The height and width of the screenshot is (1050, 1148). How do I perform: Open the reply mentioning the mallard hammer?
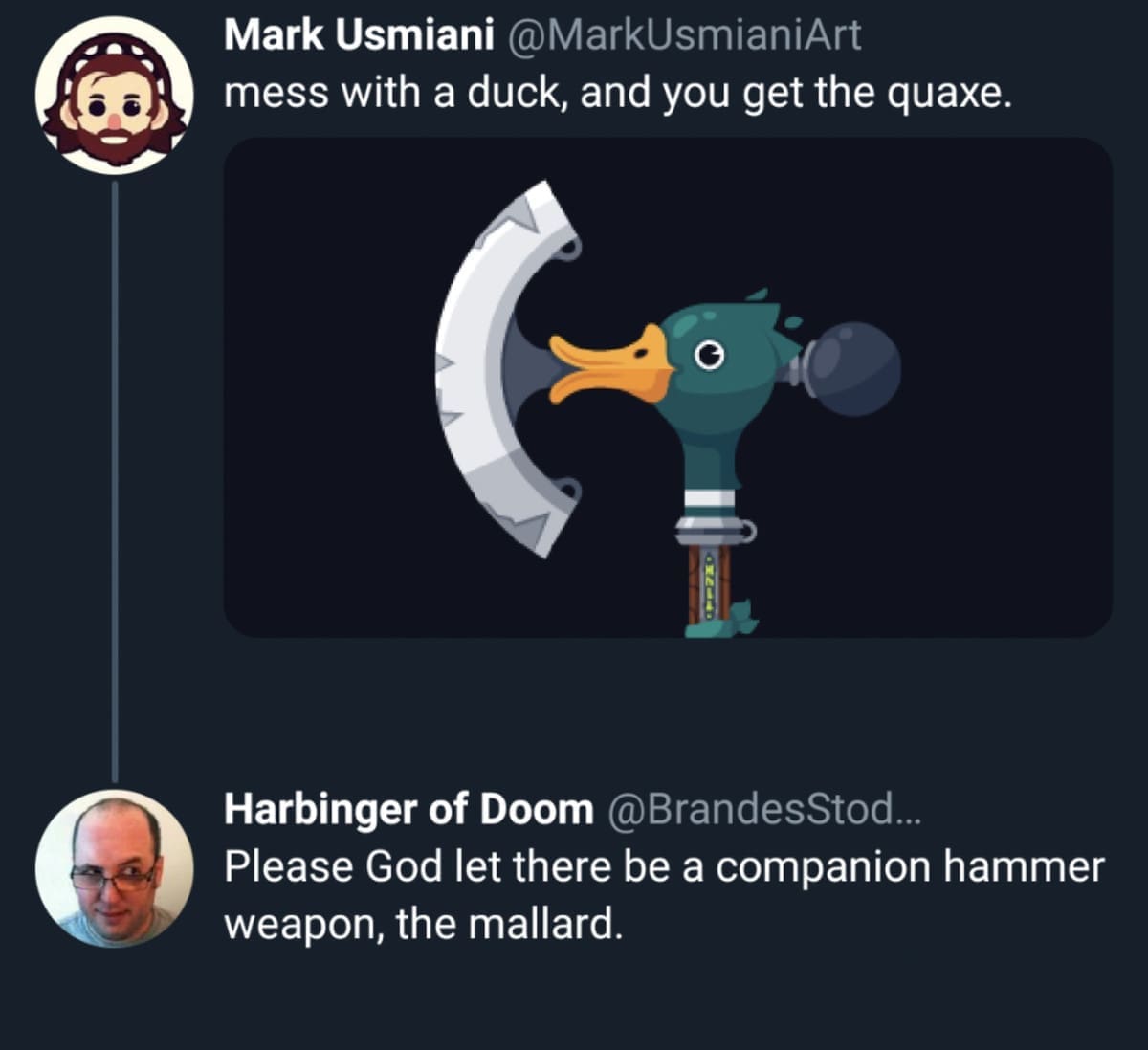click(x=664, y=895)
